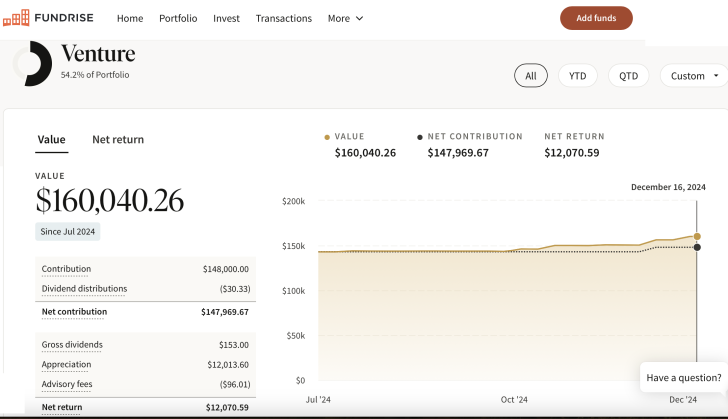Go to the Portfolio section
The height and width of the screenshot is (419, 728).
[x=178, y=19]
